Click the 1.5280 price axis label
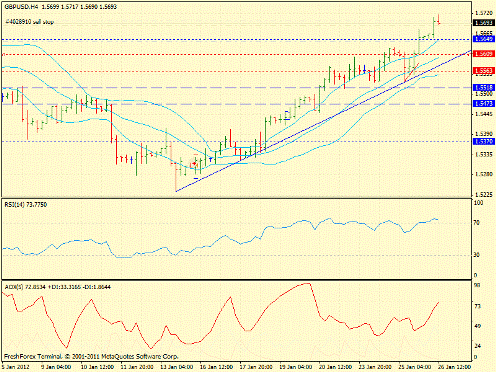 [x=484, y=174]
